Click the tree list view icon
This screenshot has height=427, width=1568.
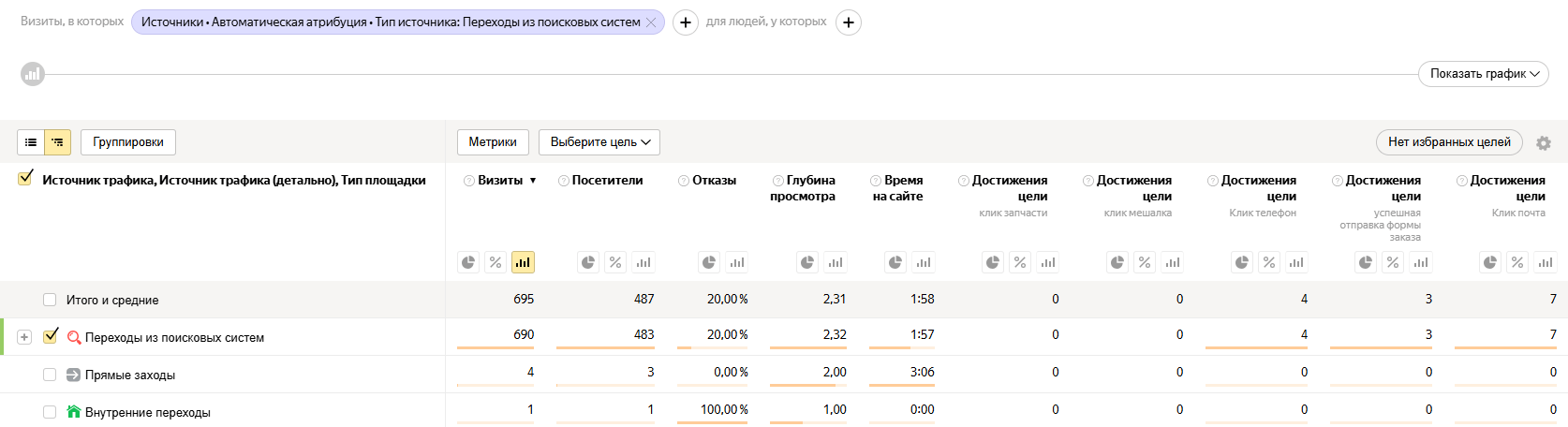tap(58, 142)
